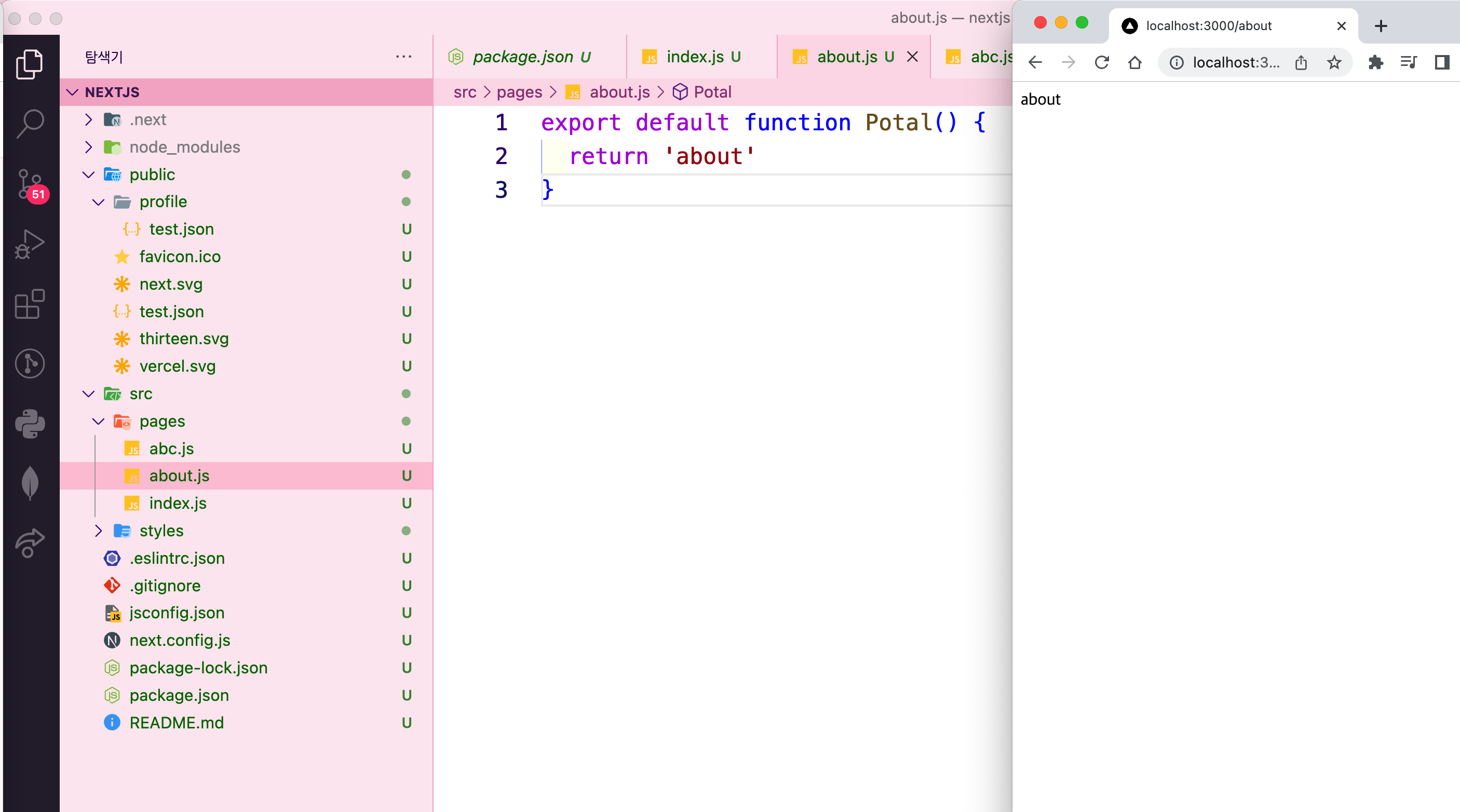Click pages in the breadcrumb path
Viewport: 1460px width, 812px height.
(x=519, y=92)
